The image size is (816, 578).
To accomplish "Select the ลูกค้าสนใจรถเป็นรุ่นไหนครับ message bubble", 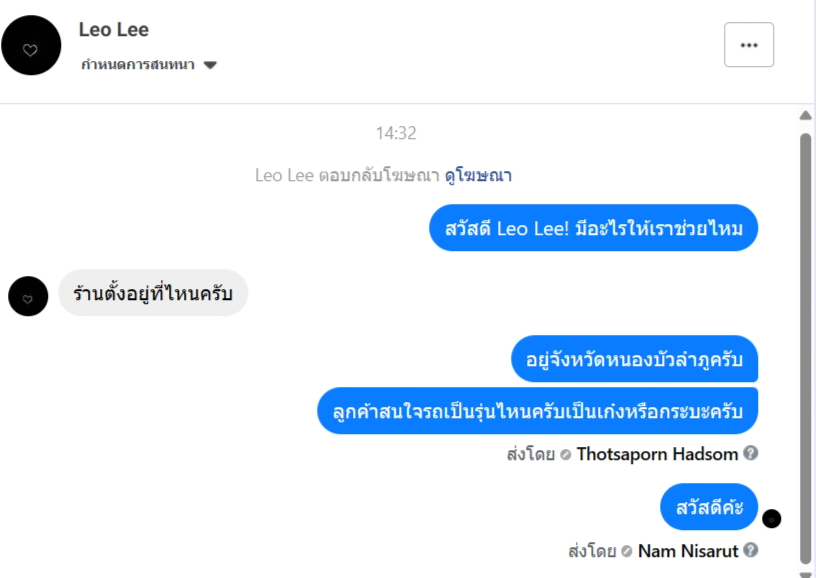I will click(x=537, y=410).
